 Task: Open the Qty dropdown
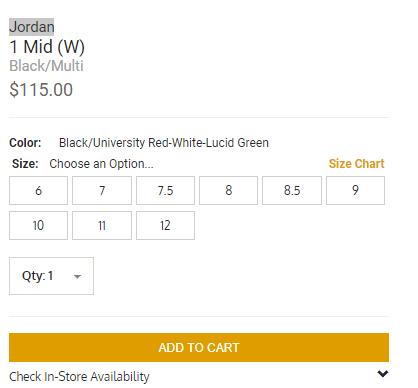(51, 276)
